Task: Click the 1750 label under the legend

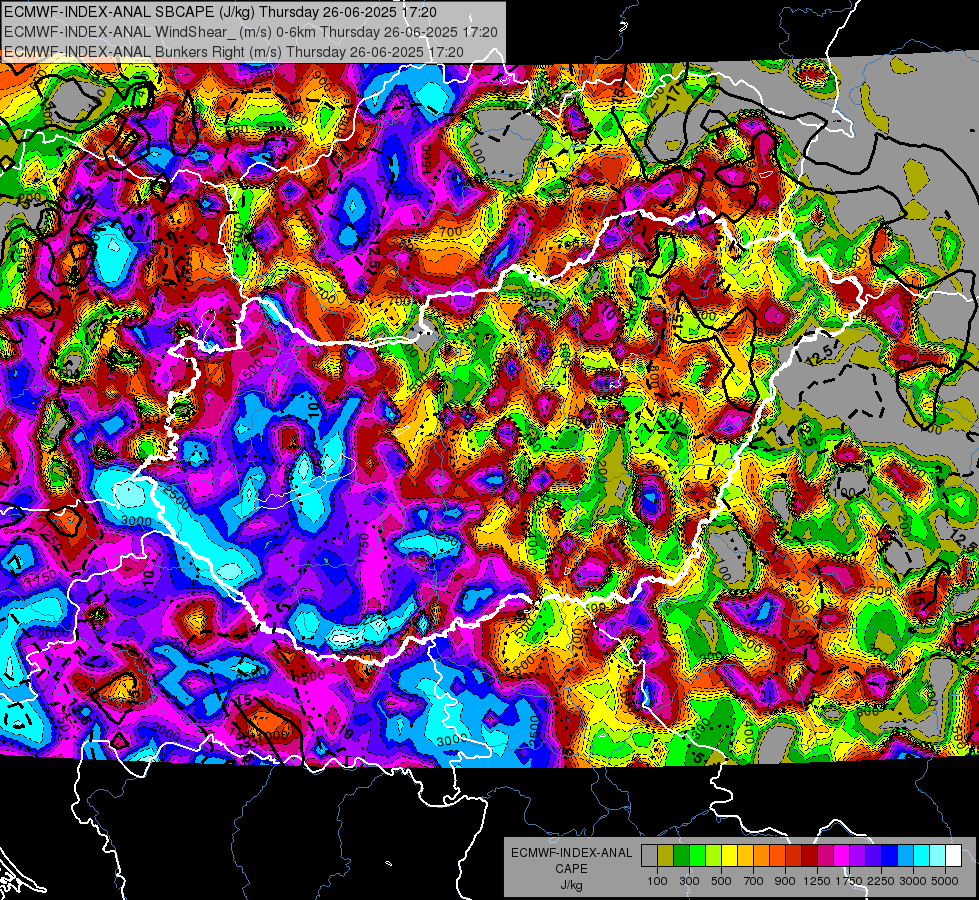Action: tap(849, 881)
